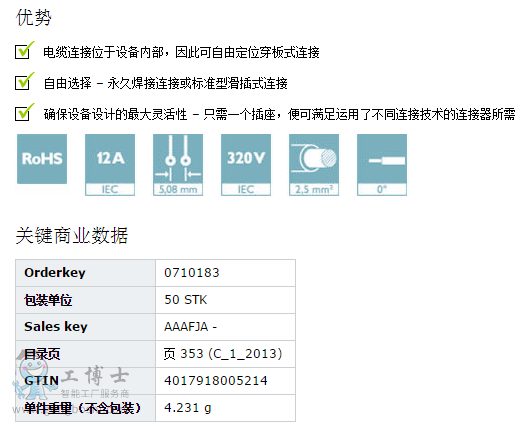This screenshot has width=532, height=429.
Task: Click the RoHS compliance icon
Action: tap(42, 159)
